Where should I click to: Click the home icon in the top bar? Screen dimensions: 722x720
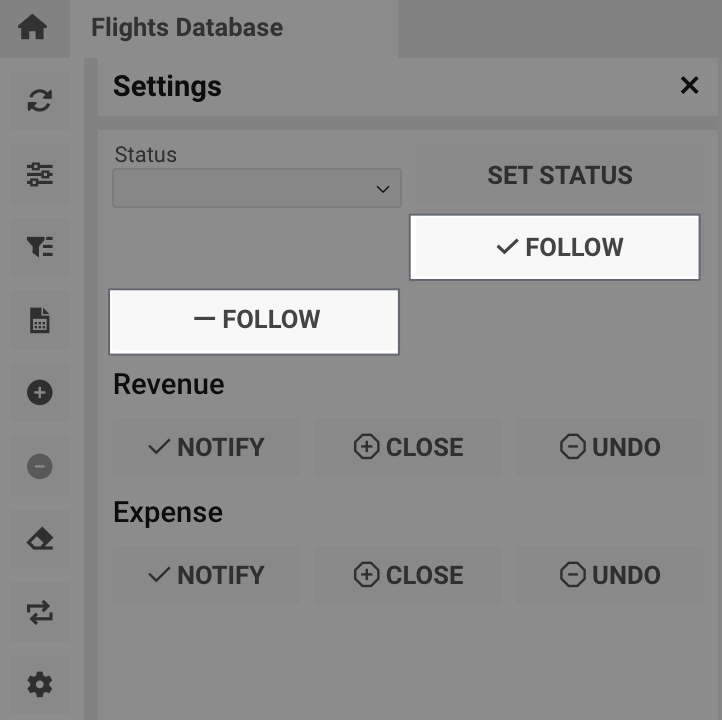32,27
